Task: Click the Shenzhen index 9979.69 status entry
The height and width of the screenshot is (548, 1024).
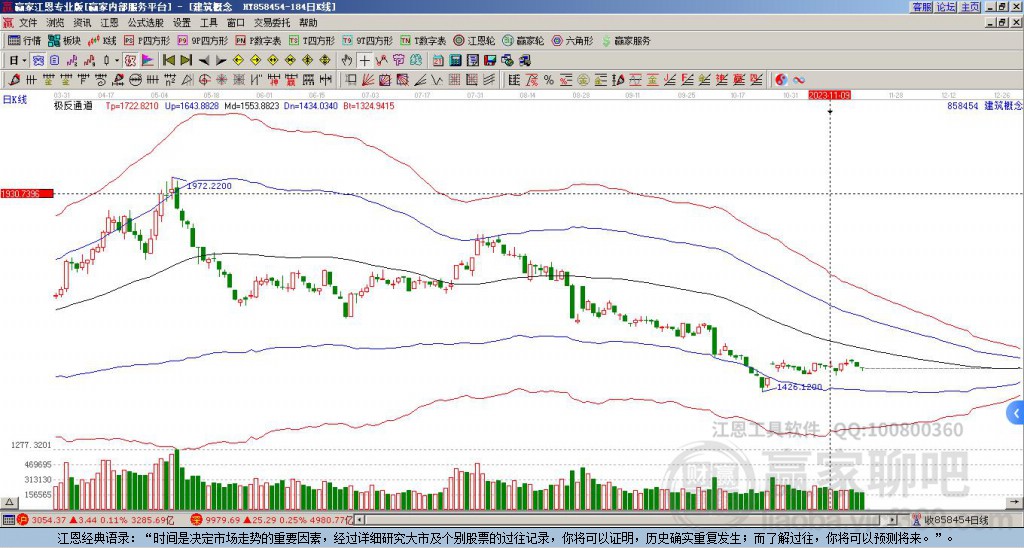Action: point(272,520)
